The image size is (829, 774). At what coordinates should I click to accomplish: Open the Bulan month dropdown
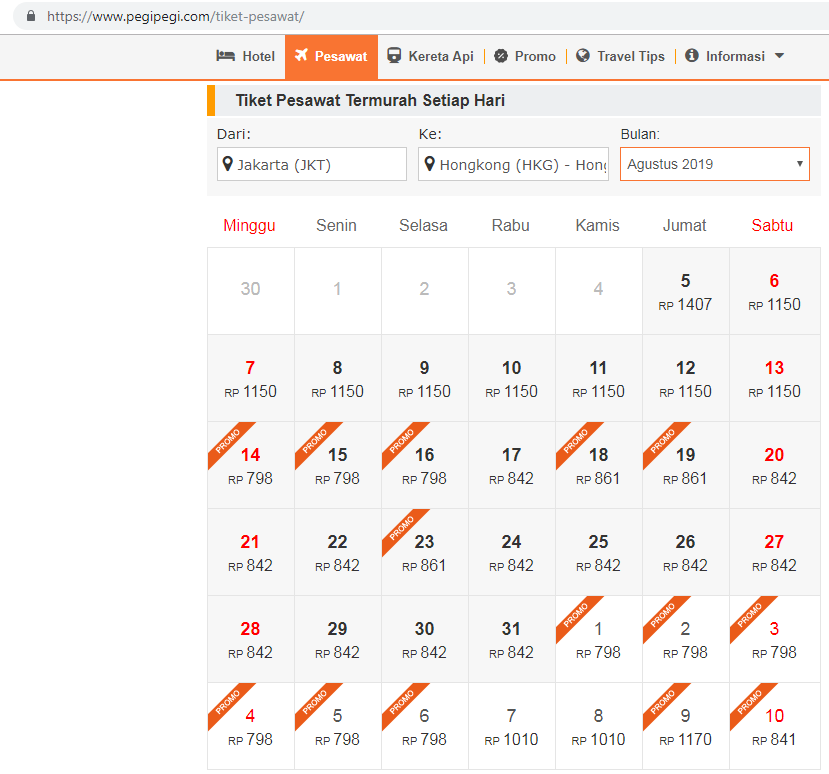pos(714,164)
